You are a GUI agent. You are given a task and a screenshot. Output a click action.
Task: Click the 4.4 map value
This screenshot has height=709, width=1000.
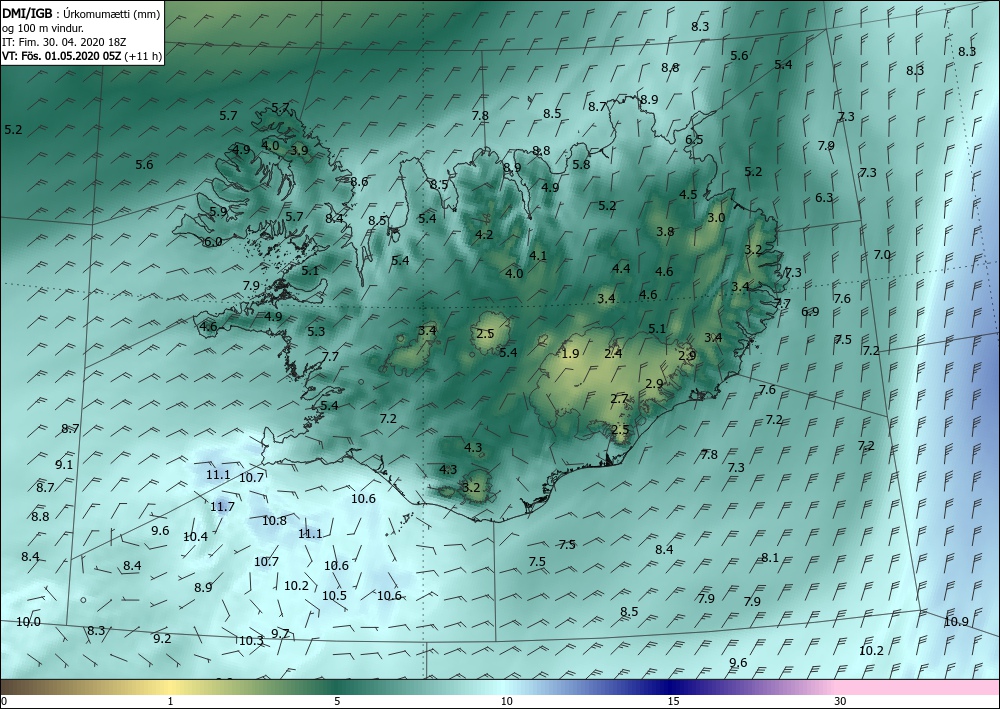(621, 268)
